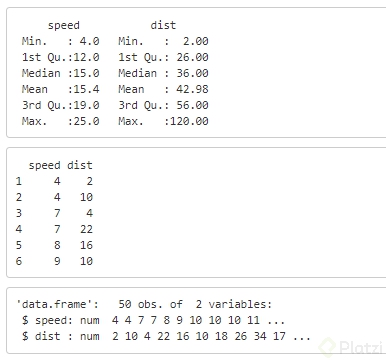Select the speed Median :15.0 line

(61, 73)
